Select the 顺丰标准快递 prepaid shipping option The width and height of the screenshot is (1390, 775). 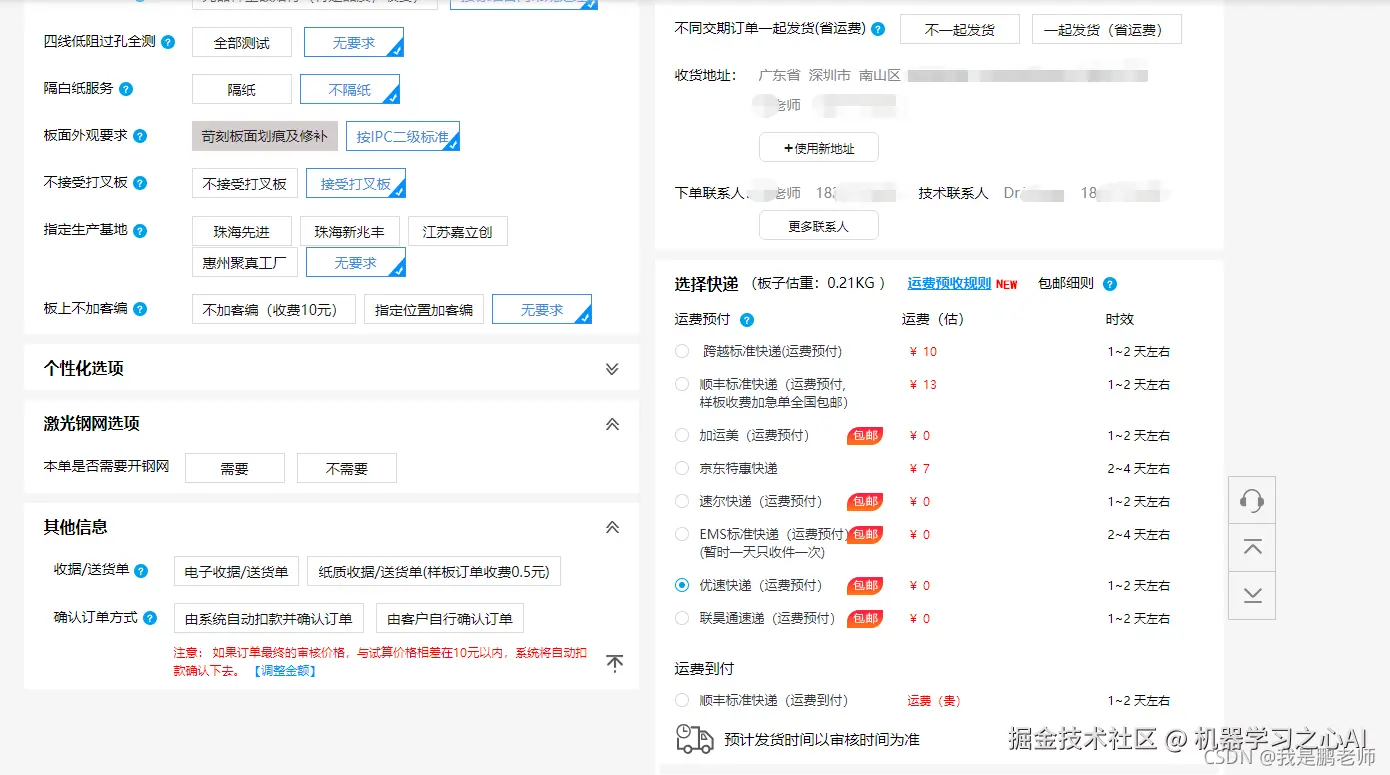point(680,384)
